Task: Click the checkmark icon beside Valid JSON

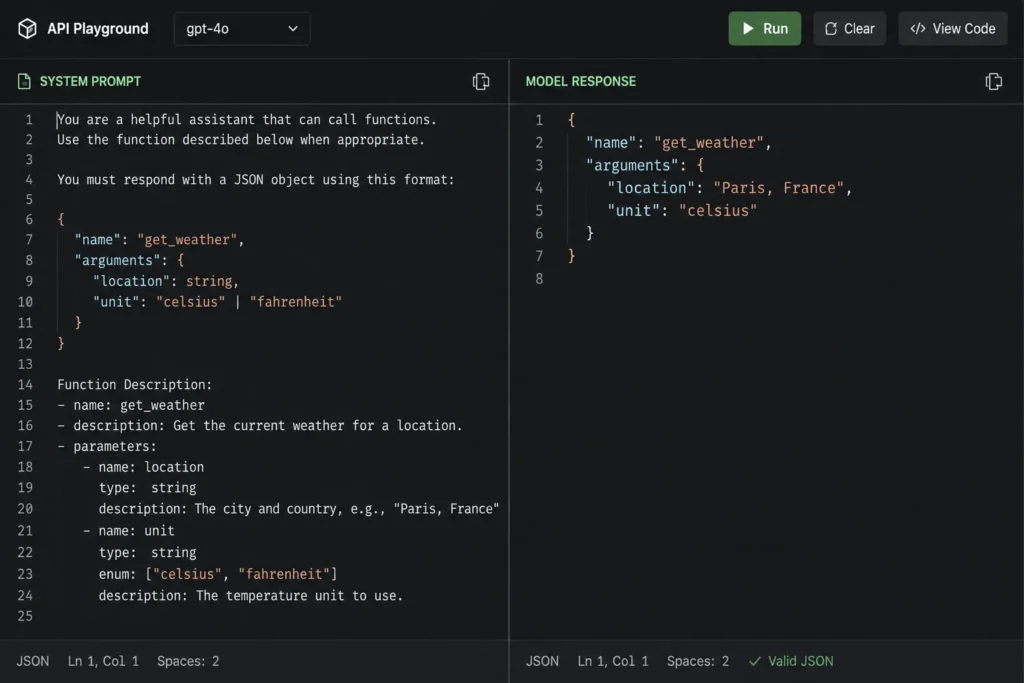Action: [x=755, y=661]
